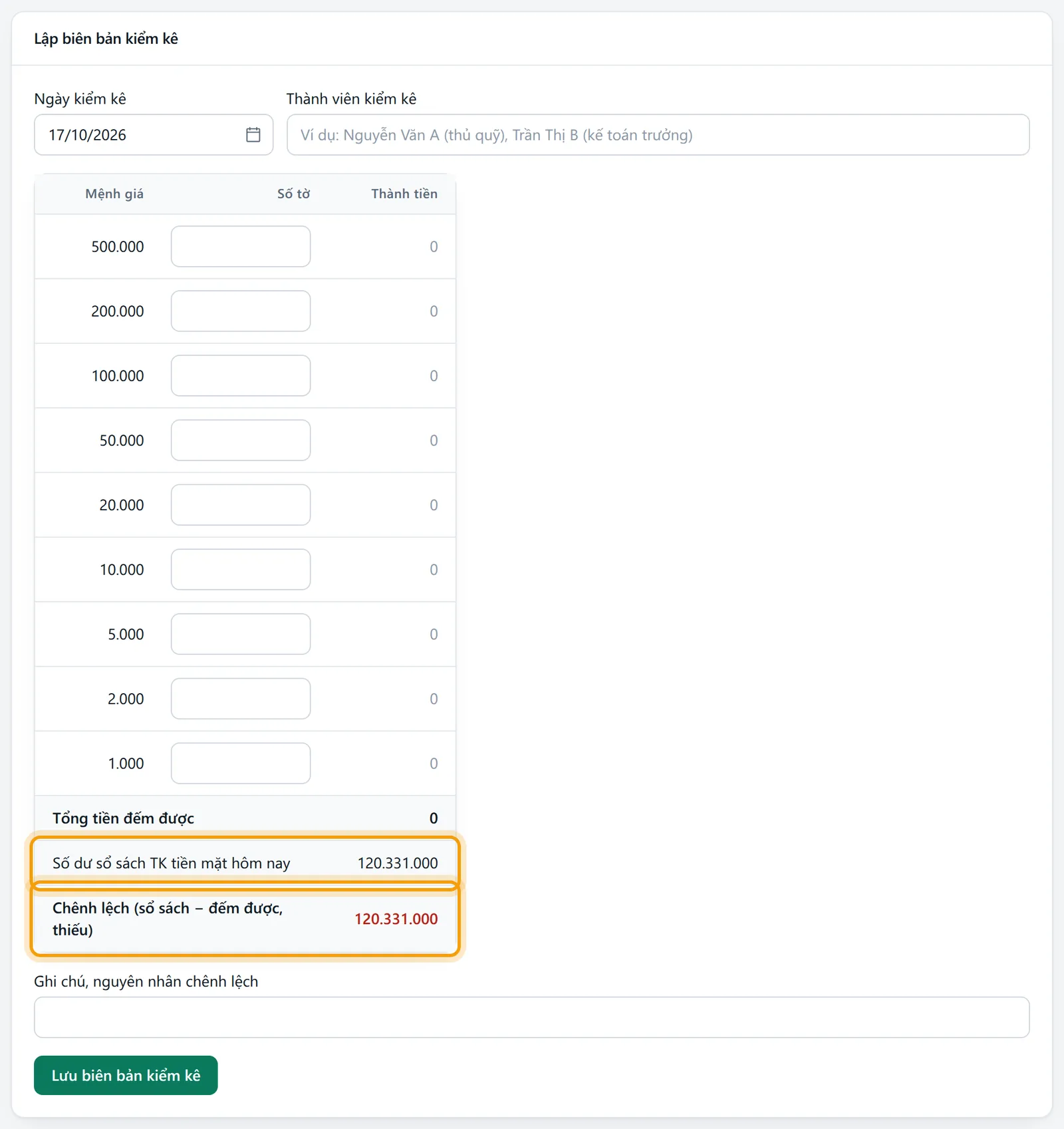Click the Số tờ field for 10.000
This screenshot has width=1064, height=1129.
click(x=241, y=569)
